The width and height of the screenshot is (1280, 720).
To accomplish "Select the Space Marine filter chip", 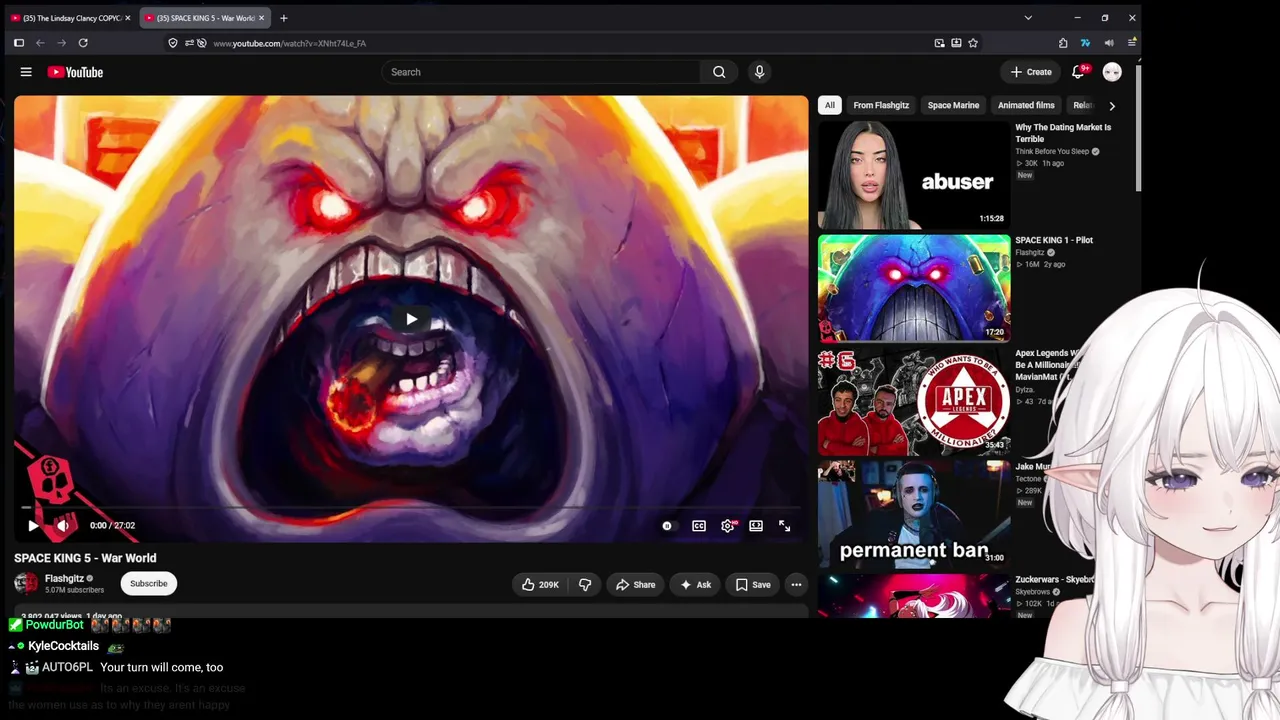I will coord(953,105).
